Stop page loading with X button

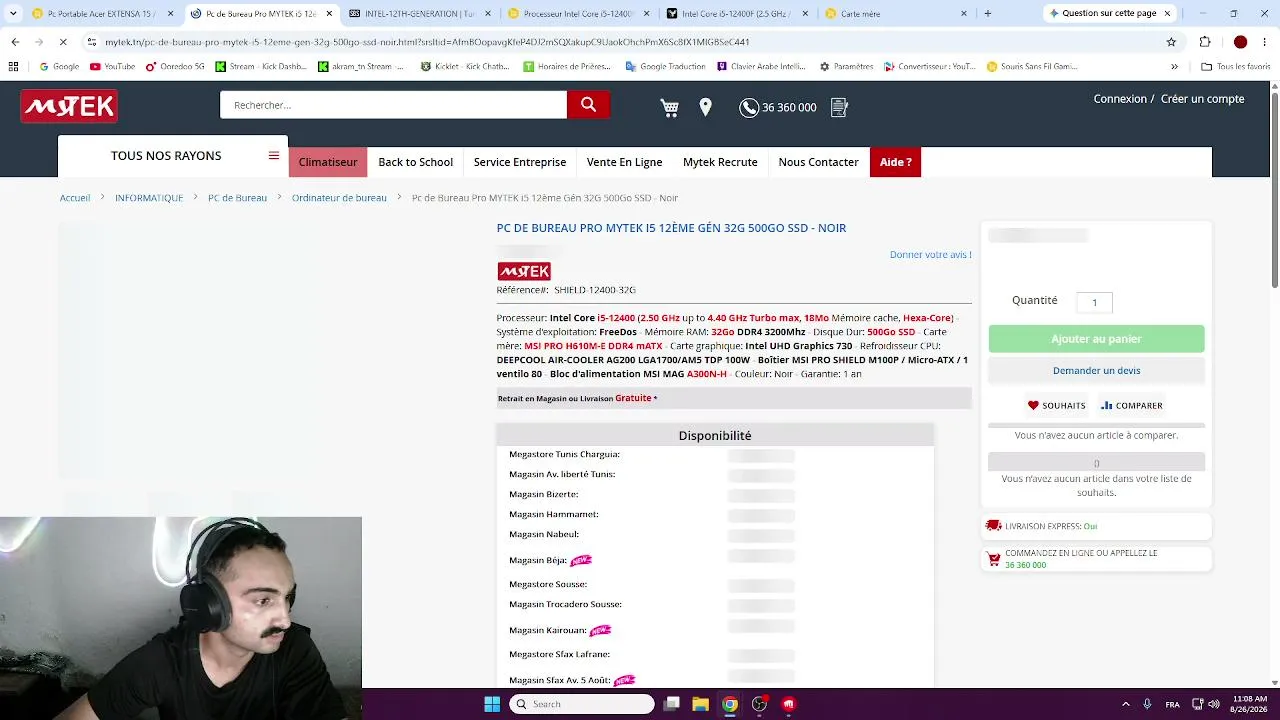click(x=62, y=42)
